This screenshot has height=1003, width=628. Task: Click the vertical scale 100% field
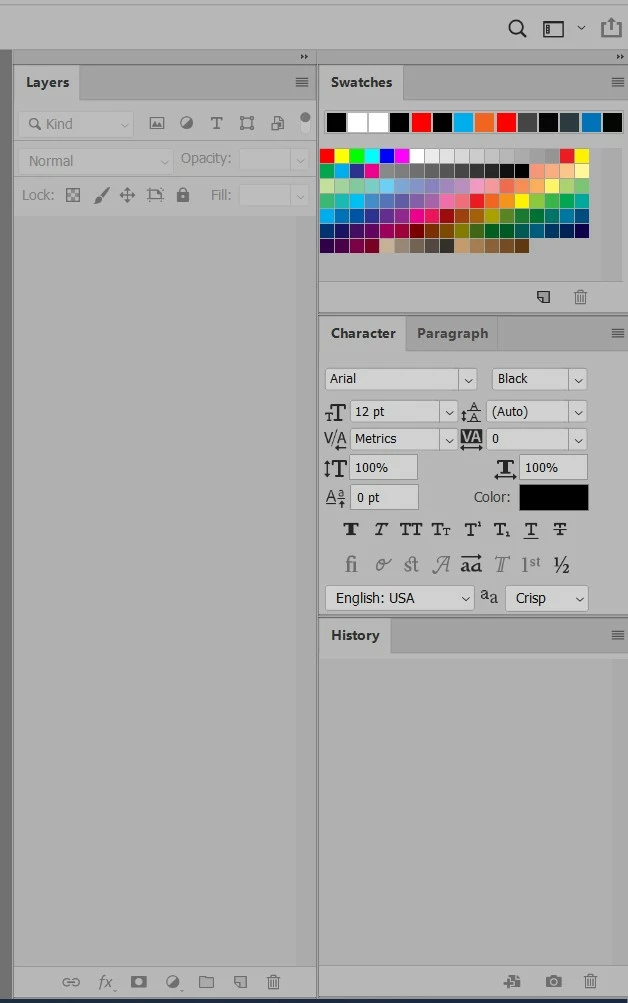point(384,468)
